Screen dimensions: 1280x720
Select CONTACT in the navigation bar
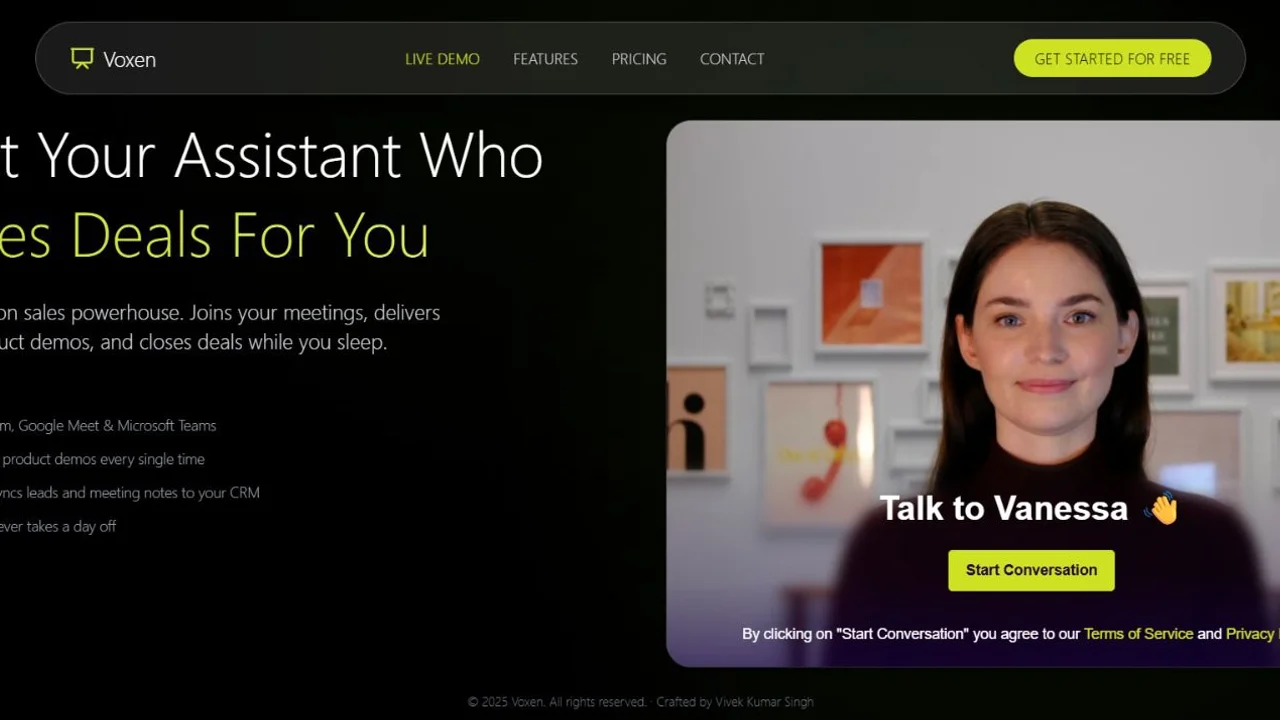732,59
